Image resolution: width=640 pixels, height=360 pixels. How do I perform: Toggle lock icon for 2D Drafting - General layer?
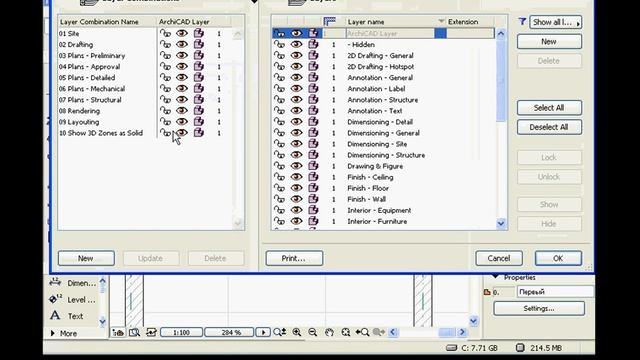coord(280,56)
